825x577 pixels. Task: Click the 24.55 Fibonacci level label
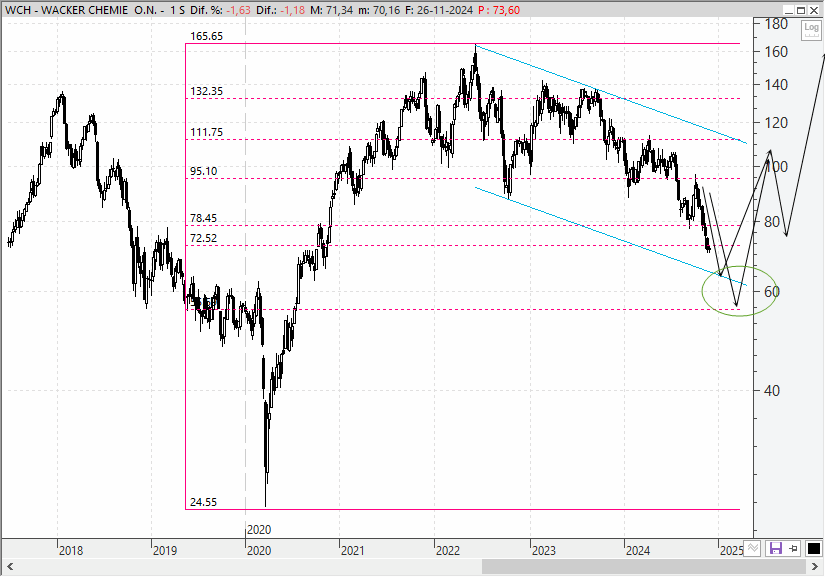[x=203, y=502]
